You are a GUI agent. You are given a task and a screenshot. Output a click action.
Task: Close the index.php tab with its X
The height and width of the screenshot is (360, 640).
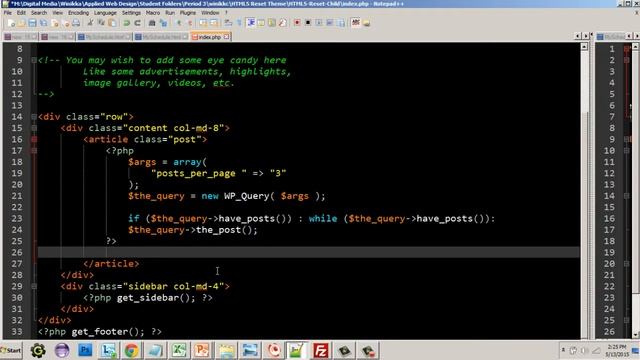(226, 37)
